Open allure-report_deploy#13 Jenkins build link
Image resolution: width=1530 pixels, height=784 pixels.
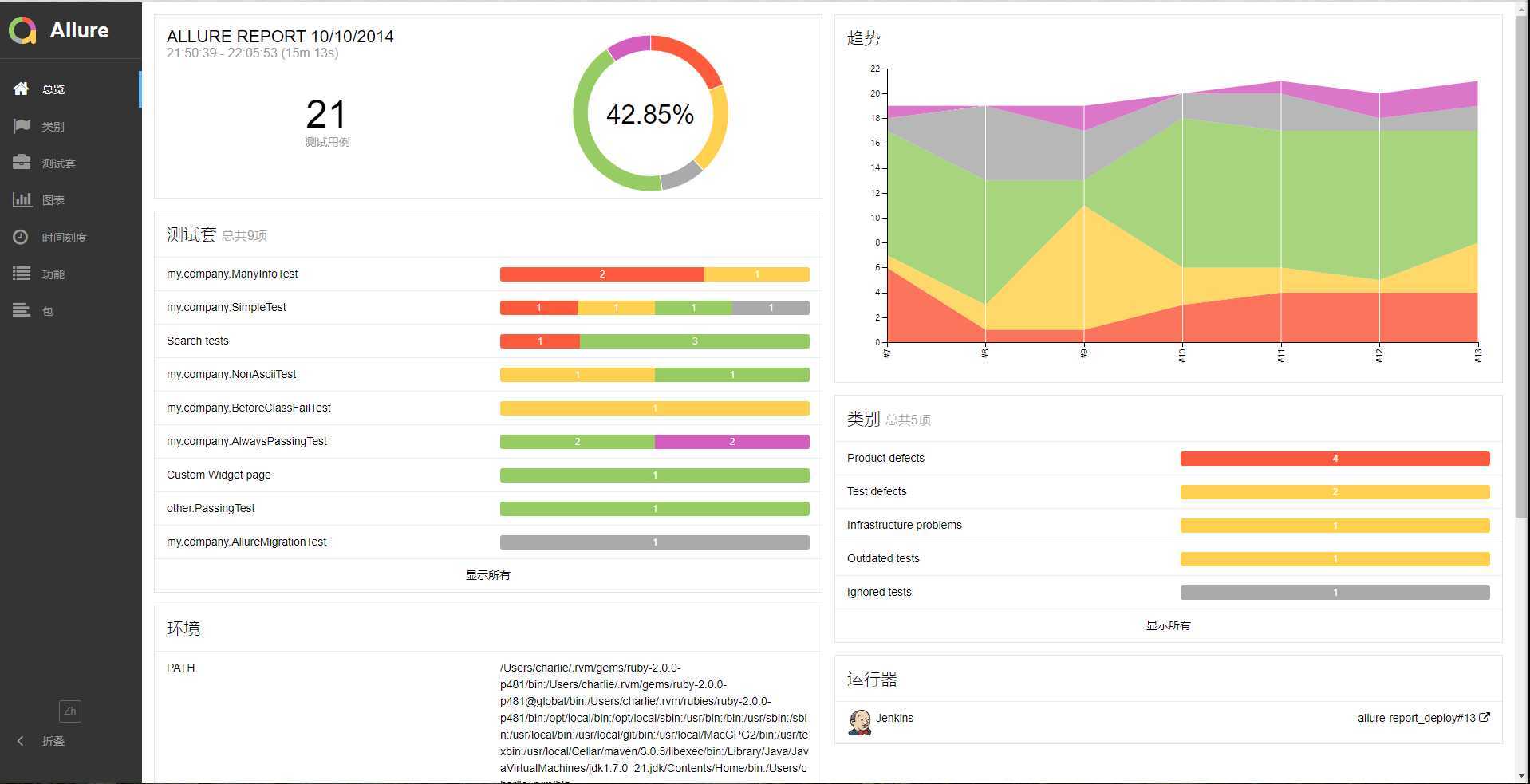click(x=1417, y=718)
